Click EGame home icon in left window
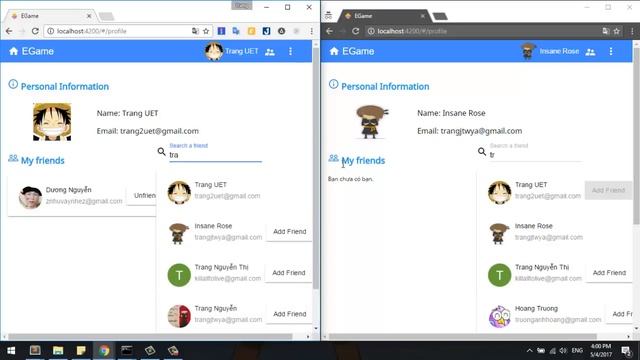 coord(13,51)
